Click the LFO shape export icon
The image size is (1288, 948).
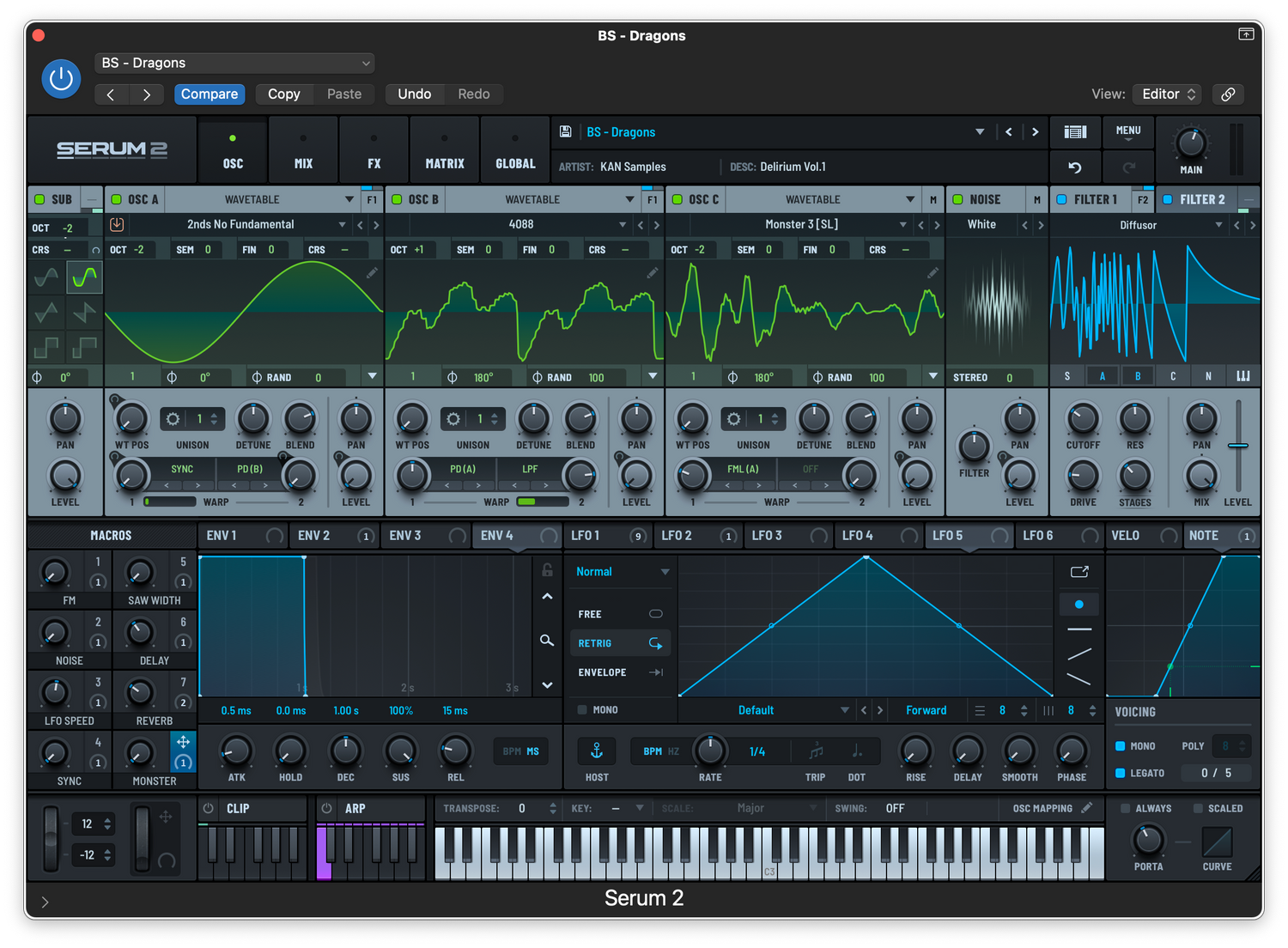[x=1079, y=572]
